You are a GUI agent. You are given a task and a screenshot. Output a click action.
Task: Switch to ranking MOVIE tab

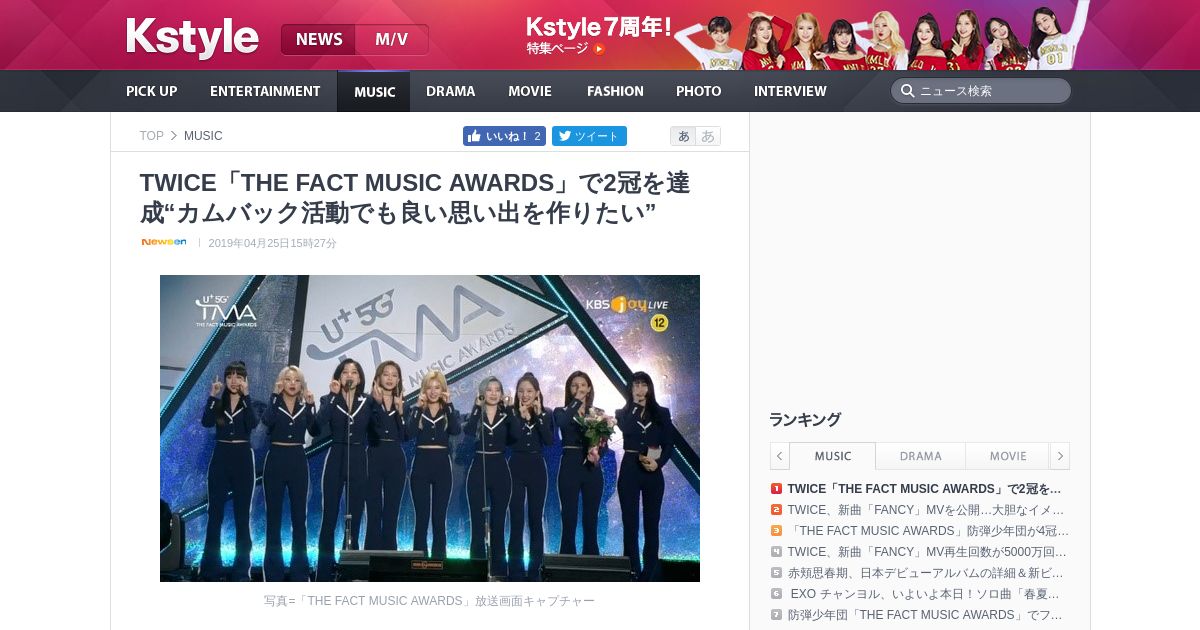pos(1008,456)
